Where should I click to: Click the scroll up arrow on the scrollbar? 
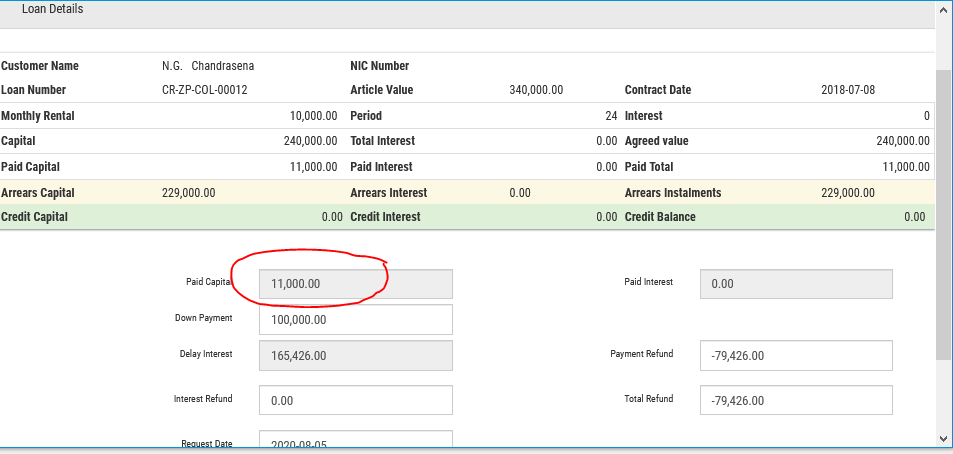[943, 9]
